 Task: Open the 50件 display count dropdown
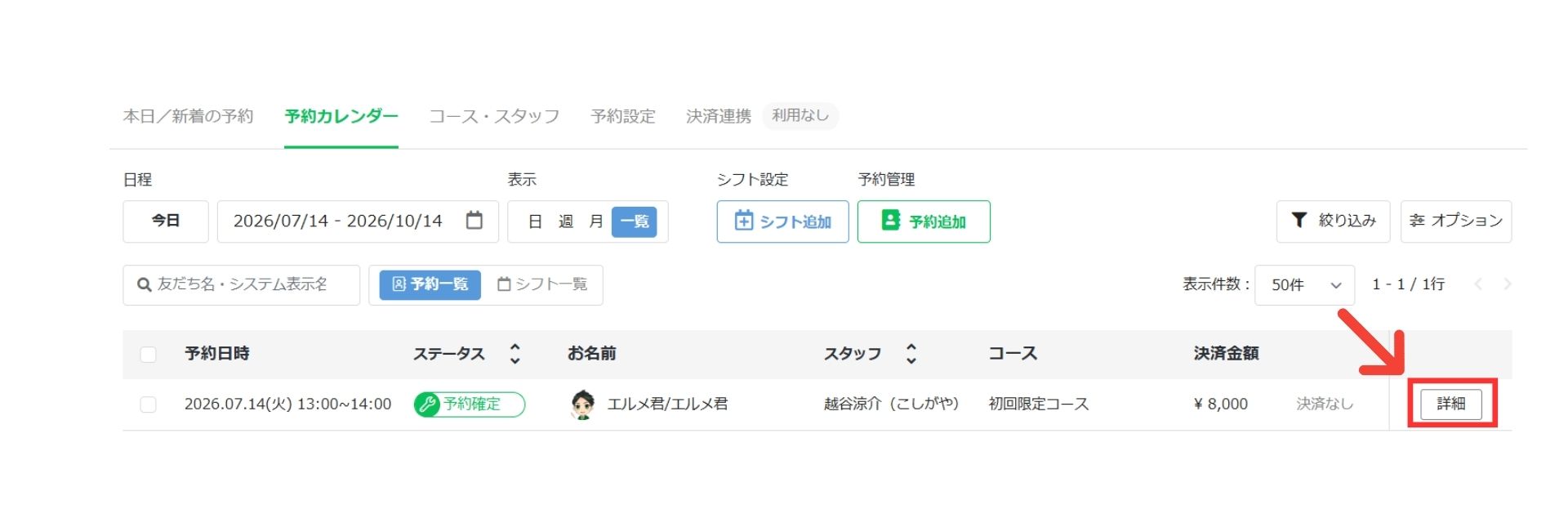click(x=1304, y=285)
